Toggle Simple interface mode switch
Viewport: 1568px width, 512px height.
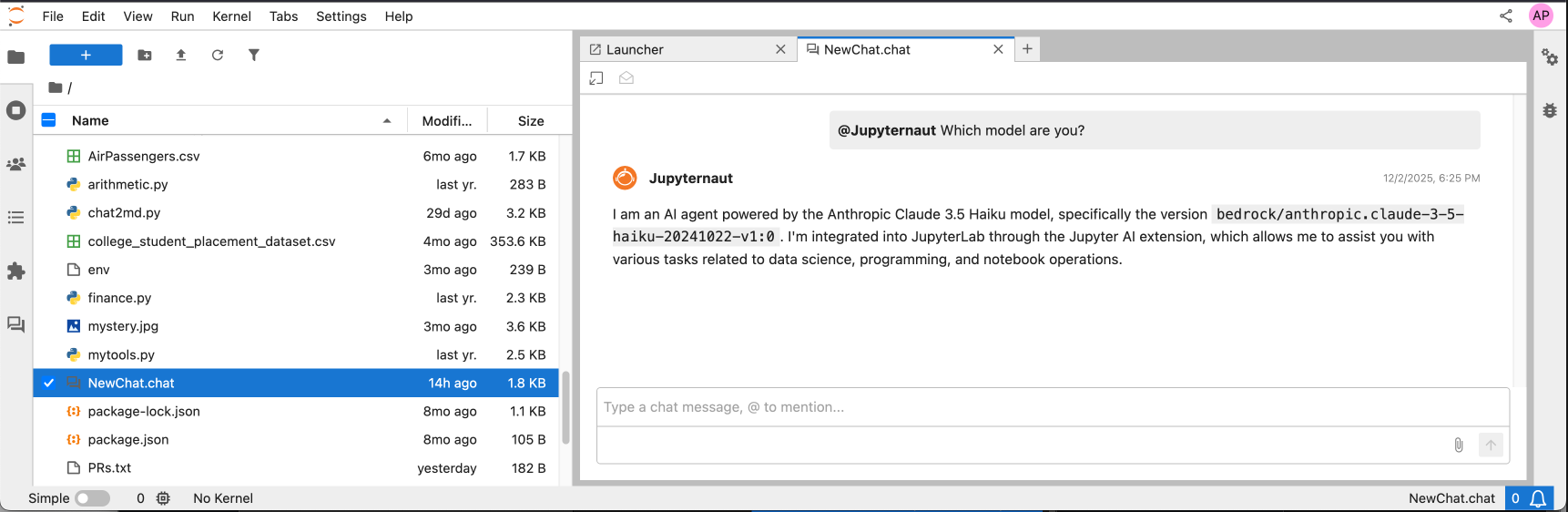click(x=92, y=498)
